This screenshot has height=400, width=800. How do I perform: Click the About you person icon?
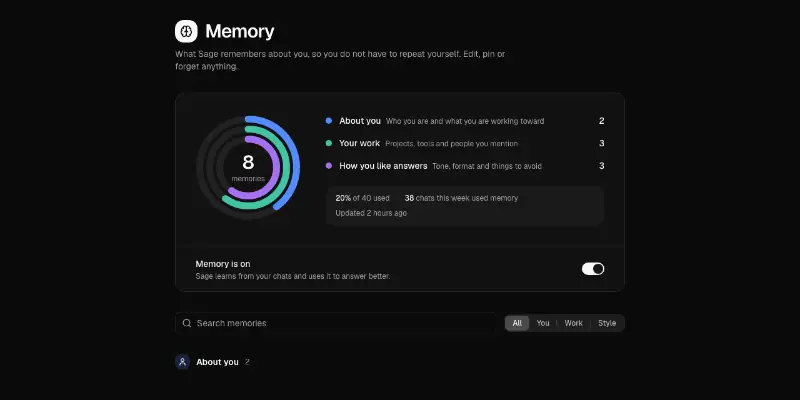coord(182,362)
